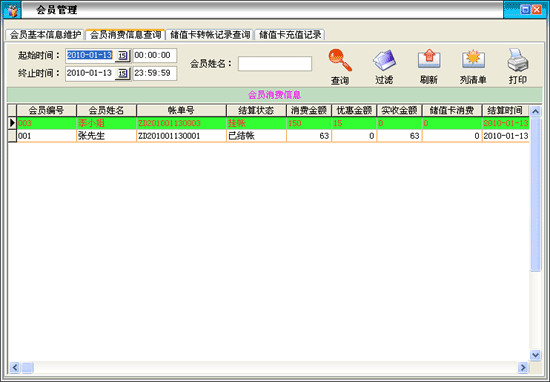The width and height of the screenshot is (550, 382).
Task: Click the 列清单 list icon
Action: [473, 59]
